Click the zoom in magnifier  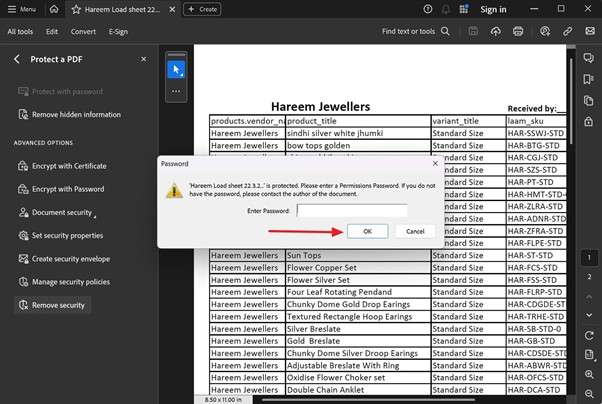pyautogui.click(x=589, y=374)
